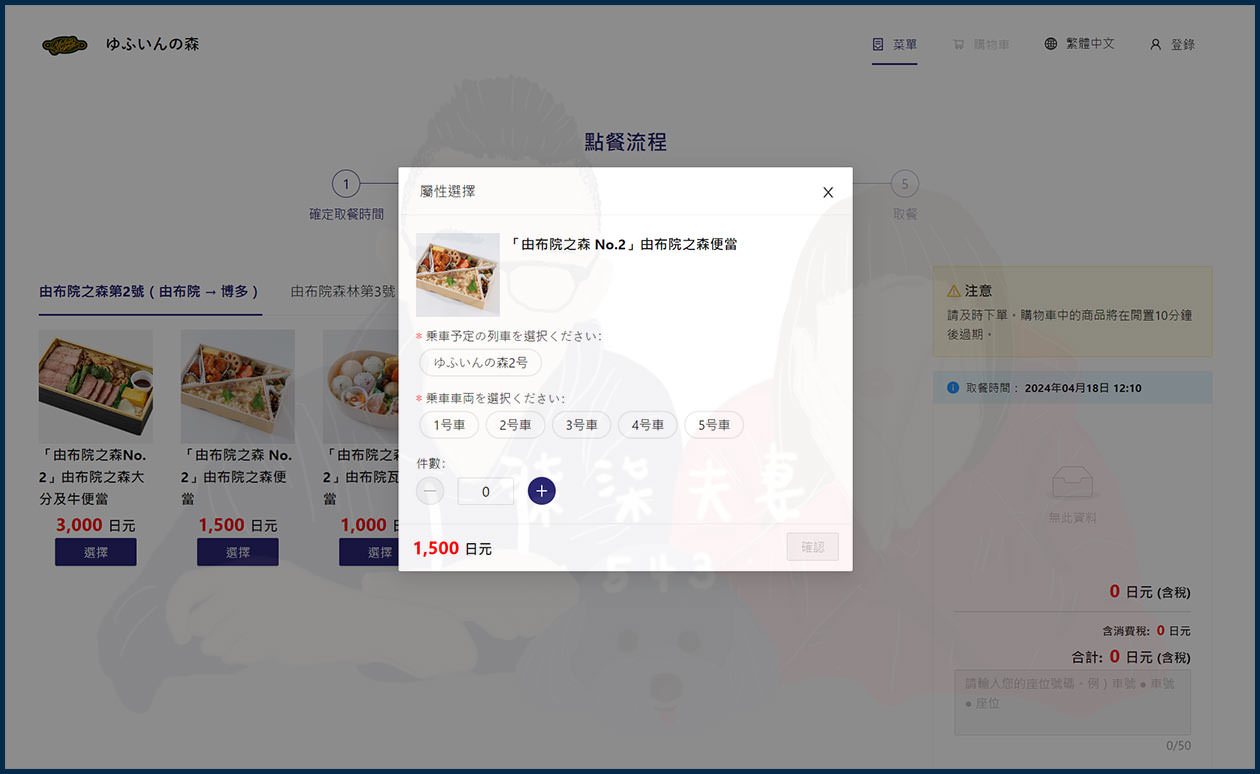Viewport: 1260px width, 774px height.
Task: Select train car 1号車
Action: click(448, 424)
